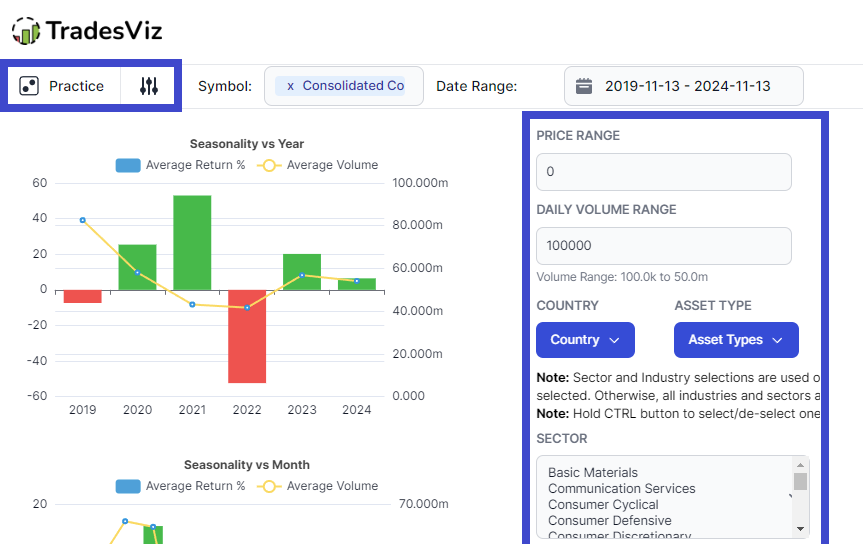Click the Sector list scrollbar down arrow

pos(800,527)
